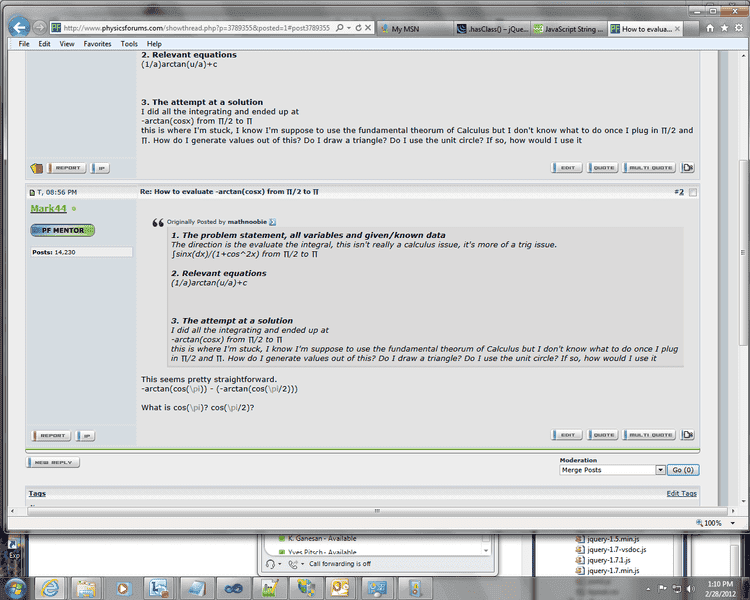Open Mark44's profile link

48,208
